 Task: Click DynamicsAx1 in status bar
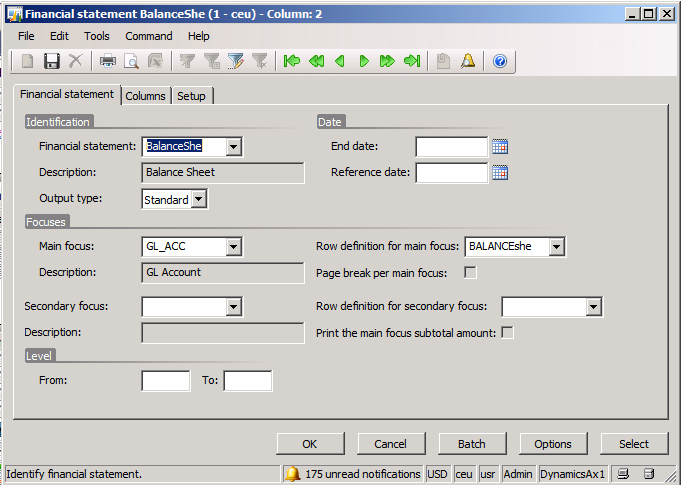pyautogui.click(x=572, y=474)
